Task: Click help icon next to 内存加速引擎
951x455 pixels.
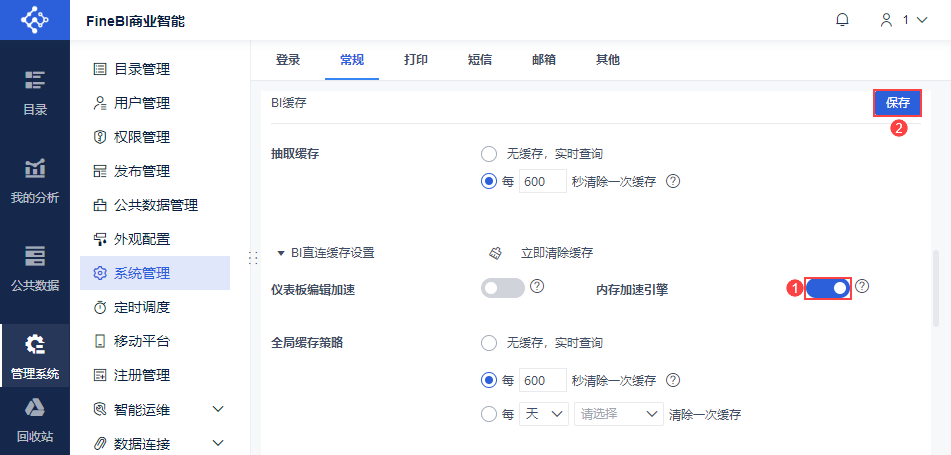Action: [862, 287]
